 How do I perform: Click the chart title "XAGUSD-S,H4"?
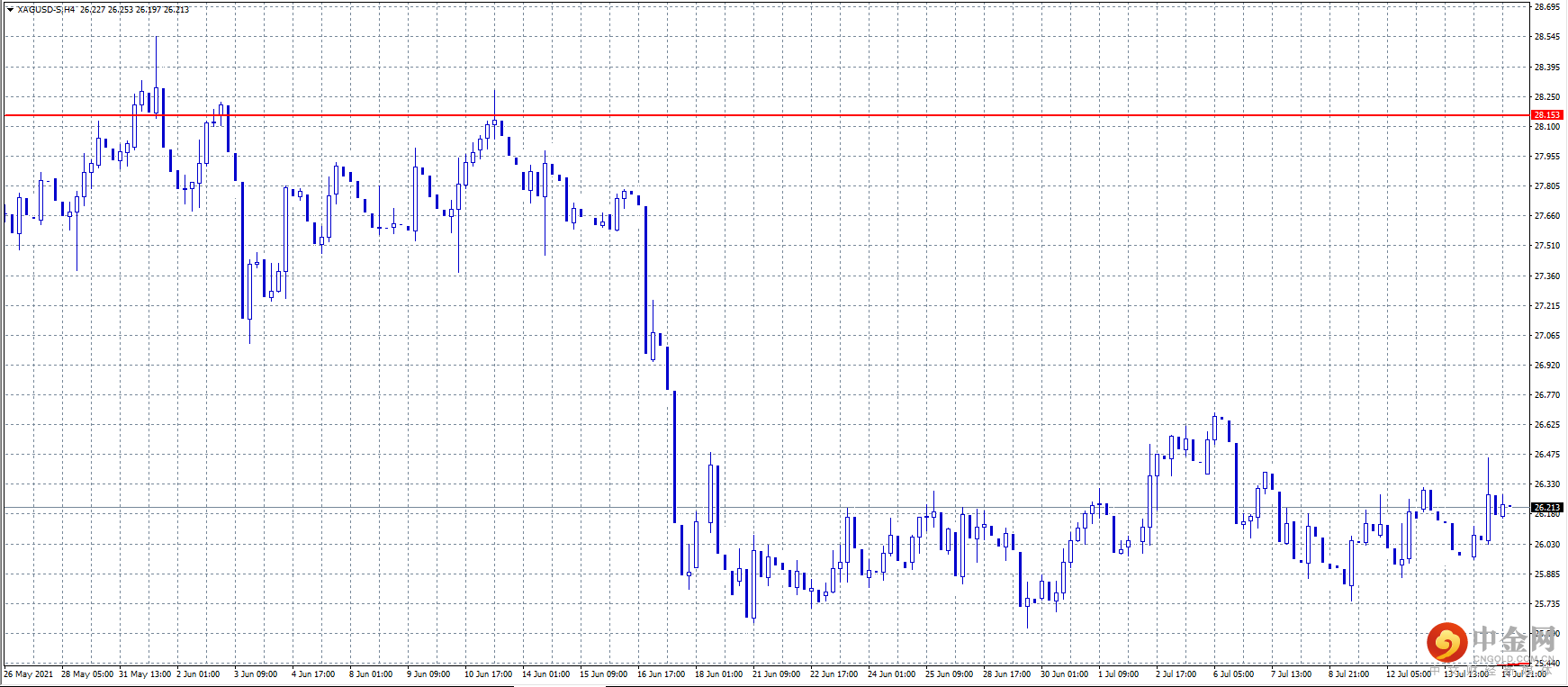(46, 10)
